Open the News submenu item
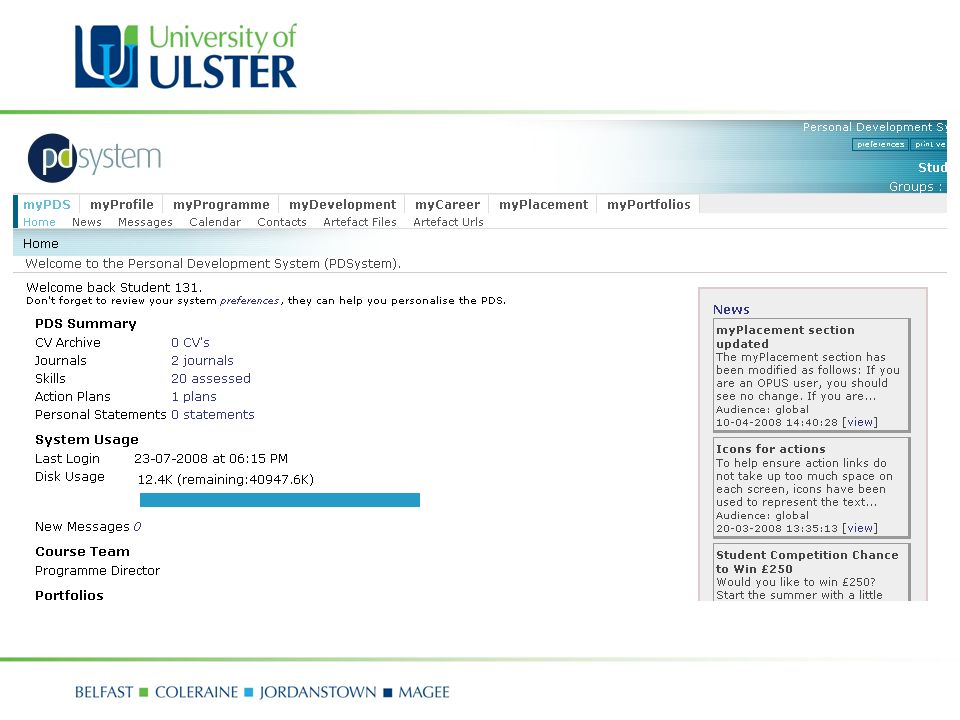 [x=87, y=222]
